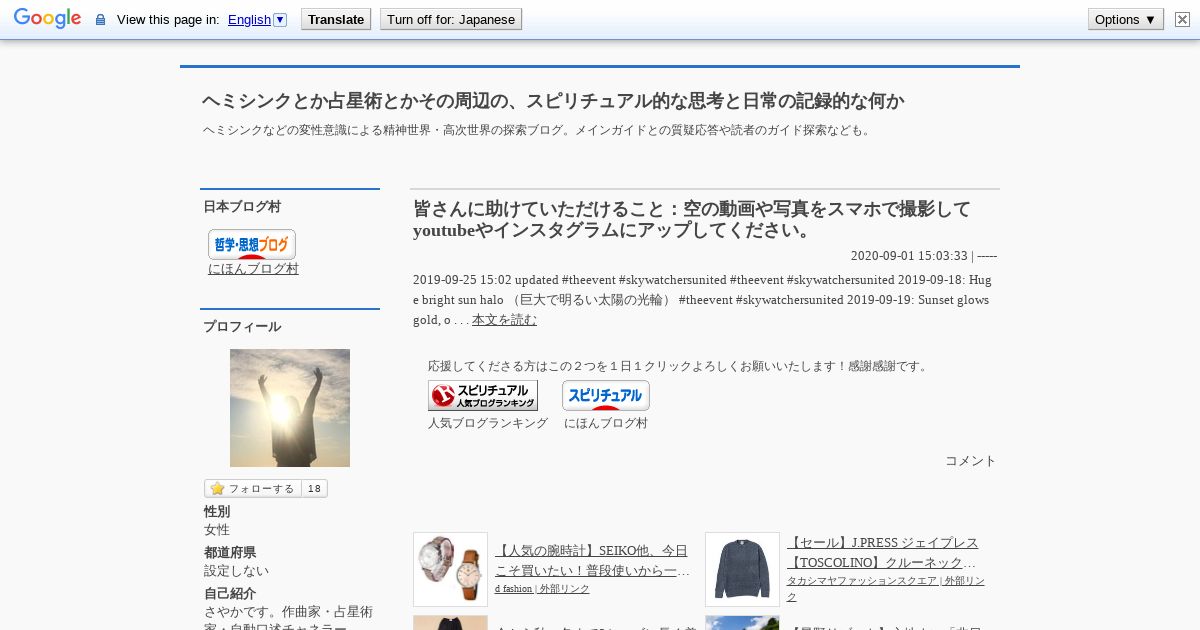Close the Google translate bar
The image size is (1200, 630).
pyautogui.click(x=1183, y=19)
